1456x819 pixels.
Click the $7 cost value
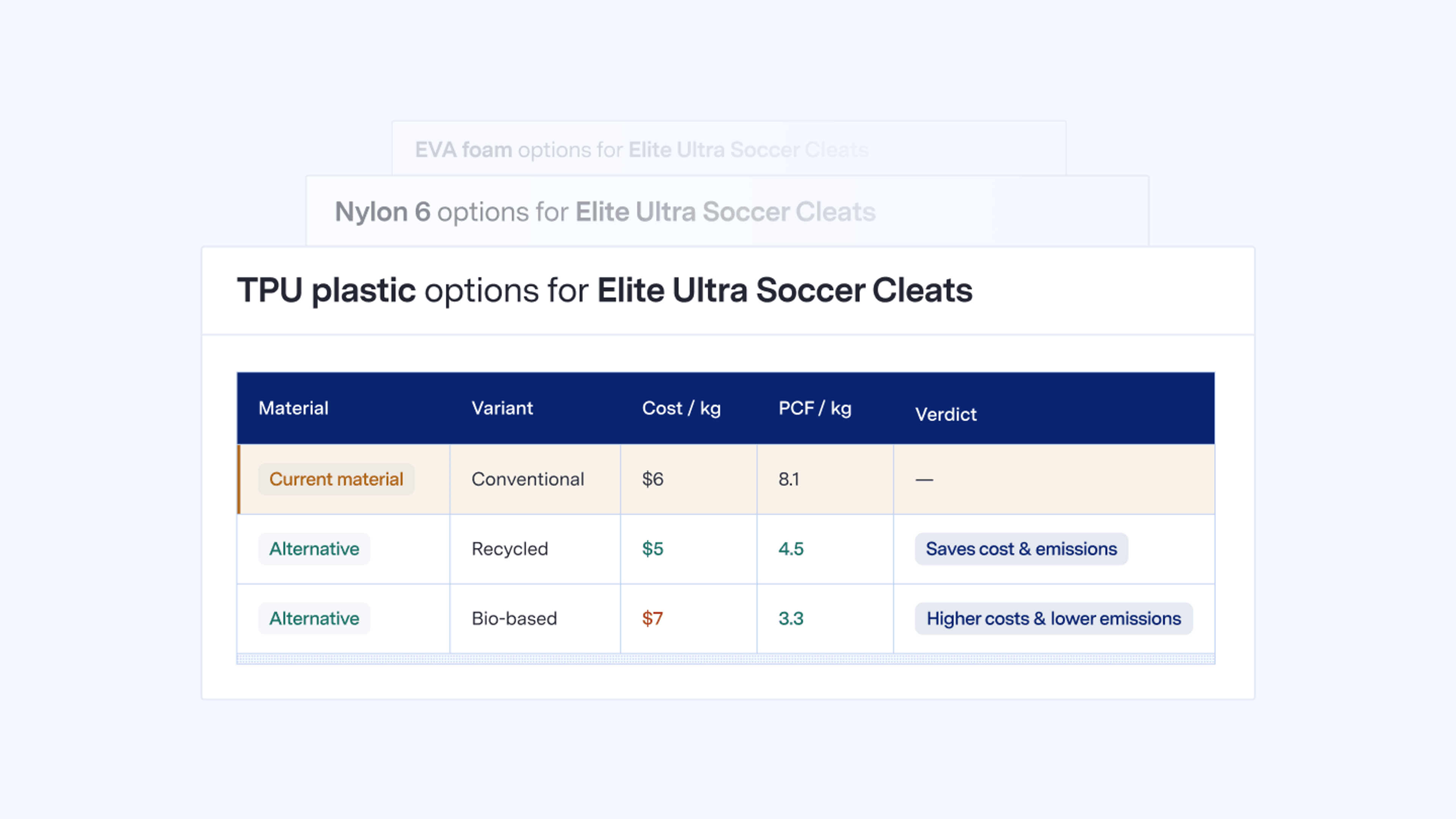point(652,618)
